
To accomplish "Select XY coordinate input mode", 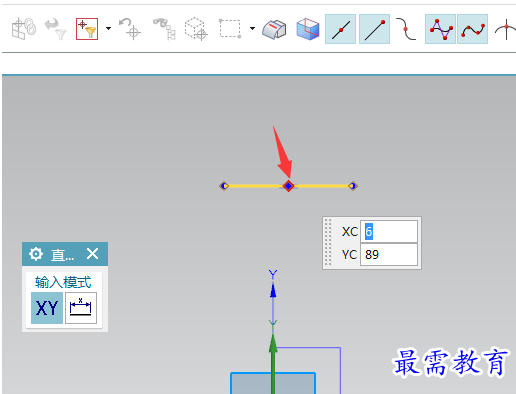I will (47, 308).
